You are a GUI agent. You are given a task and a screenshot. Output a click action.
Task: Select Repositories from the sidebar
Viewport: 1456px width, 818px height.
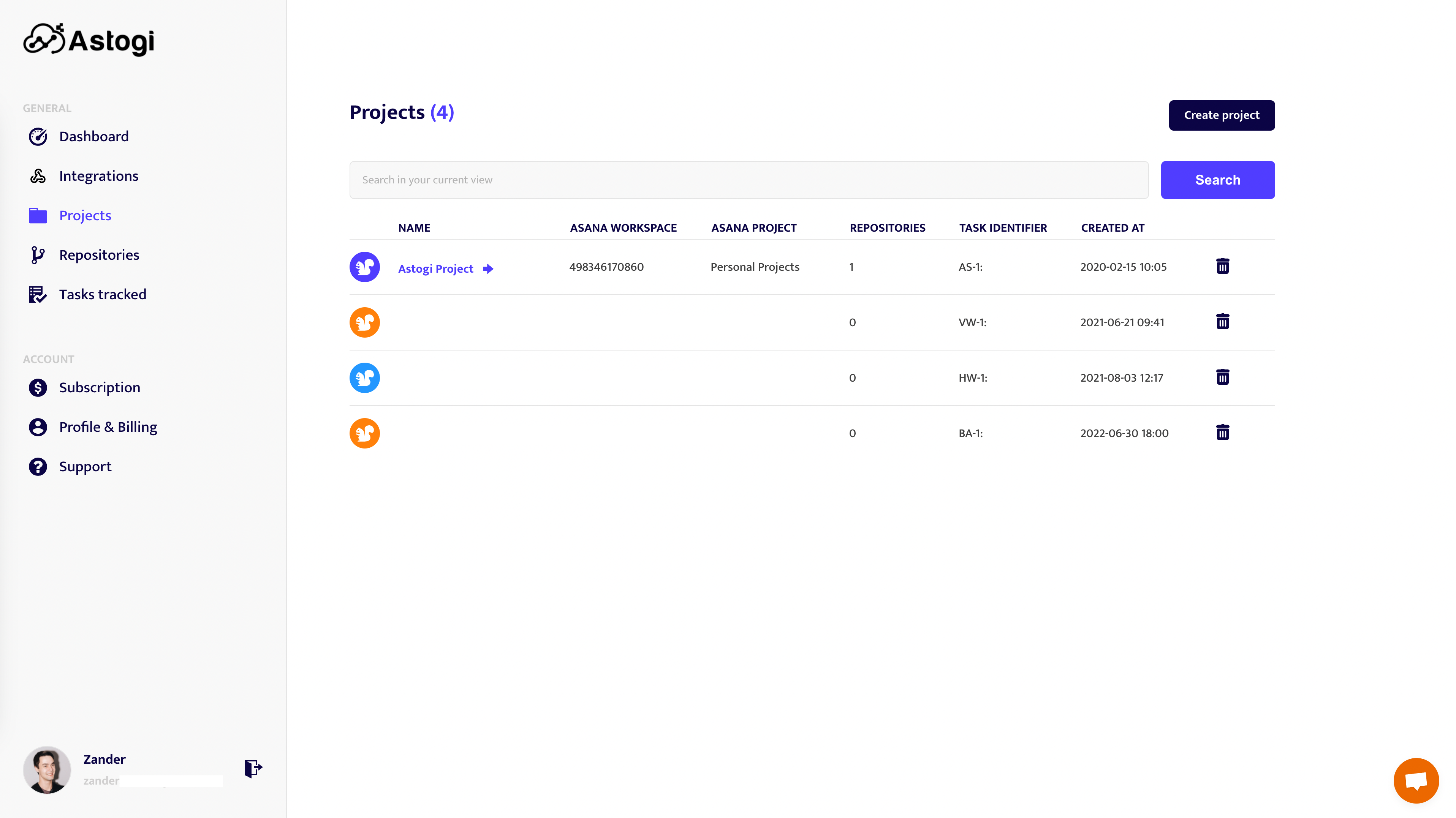99,255
